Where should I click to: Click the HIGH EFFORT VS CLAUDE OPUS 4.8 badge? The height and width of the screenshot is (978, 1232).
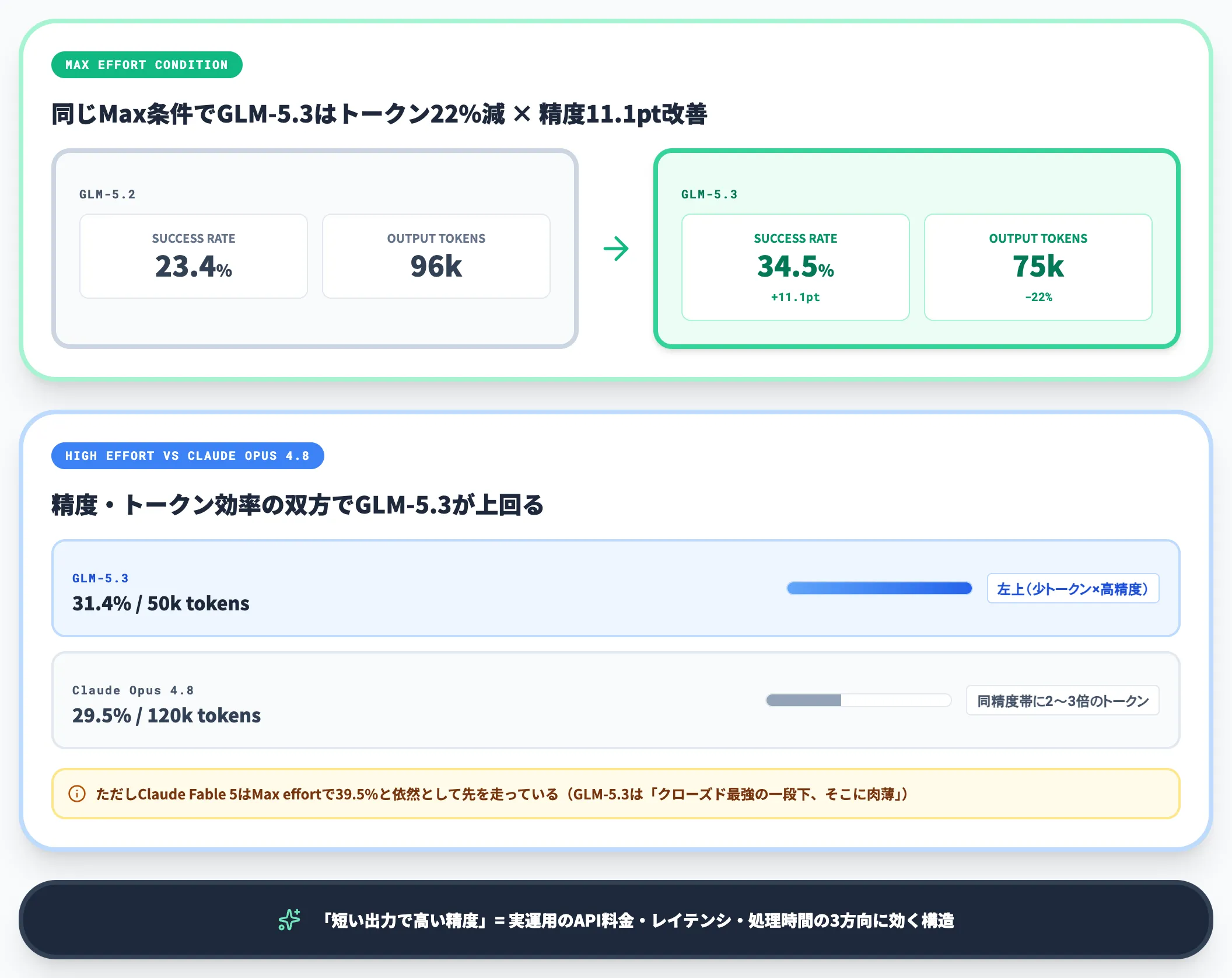click(187, 456)
